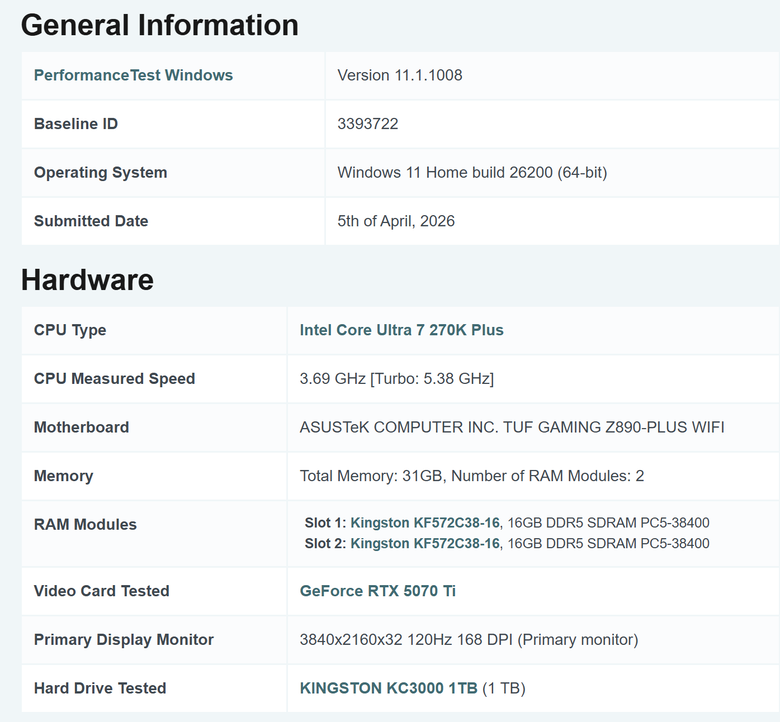Open the Intel Core Ultra 7 270K Plus link
Screen dimensions: 780x722
point(401,330)
